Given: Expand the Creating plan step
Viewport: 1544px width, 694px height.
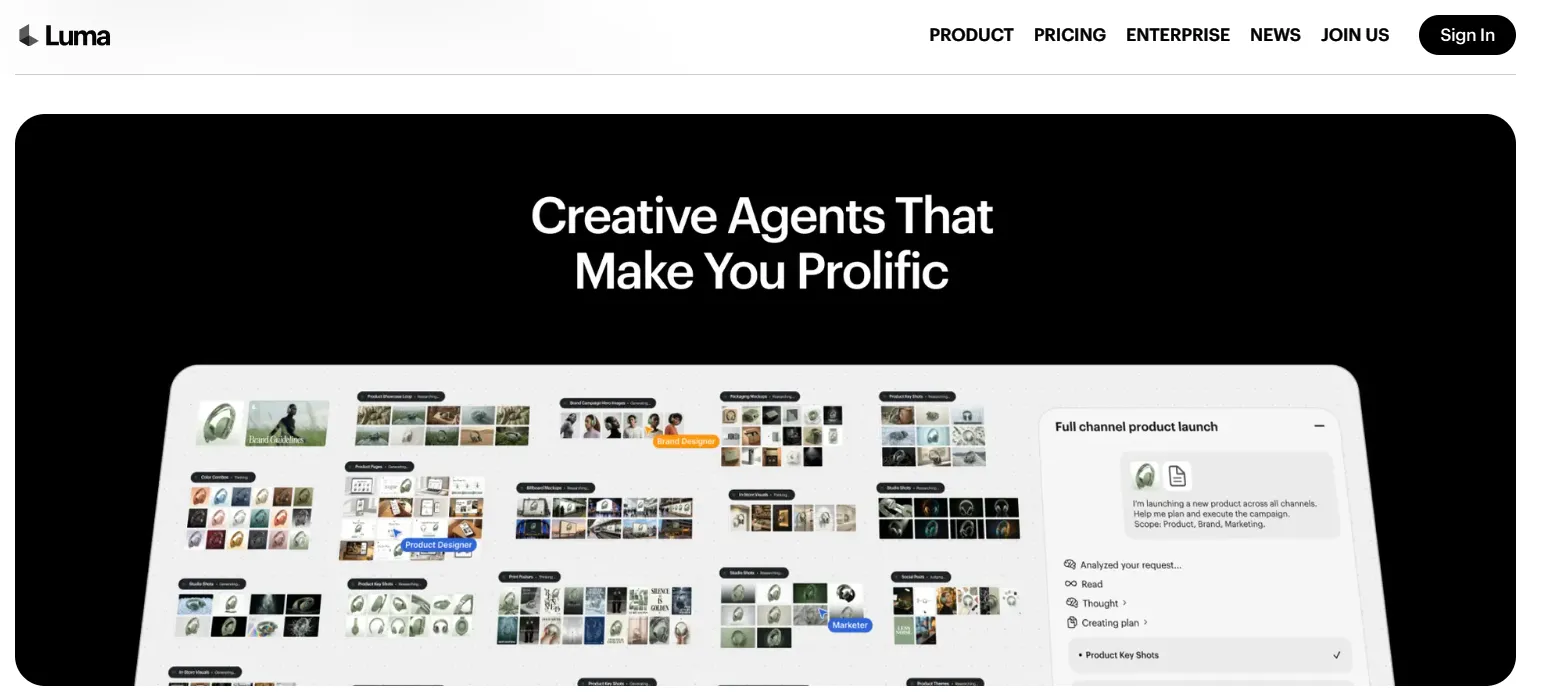Looking at the screenshot, I should [1109, 623].
